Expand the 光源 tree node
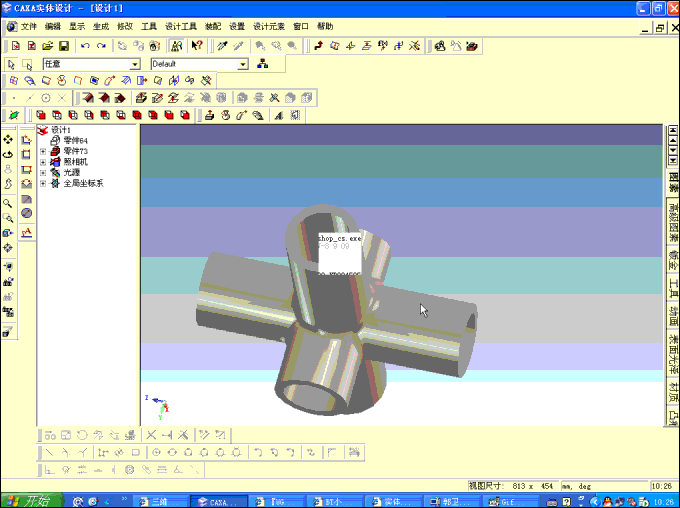 click(43, 173)
